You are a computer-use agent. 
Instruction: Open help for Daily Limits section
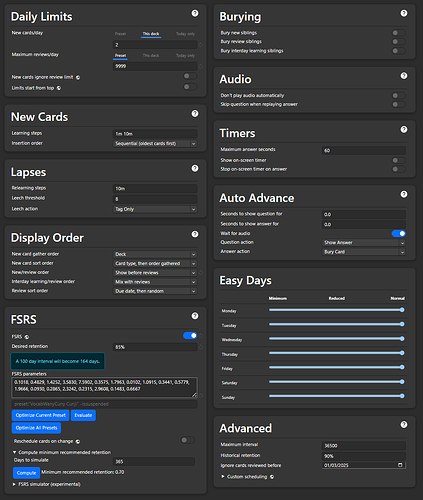195,13
